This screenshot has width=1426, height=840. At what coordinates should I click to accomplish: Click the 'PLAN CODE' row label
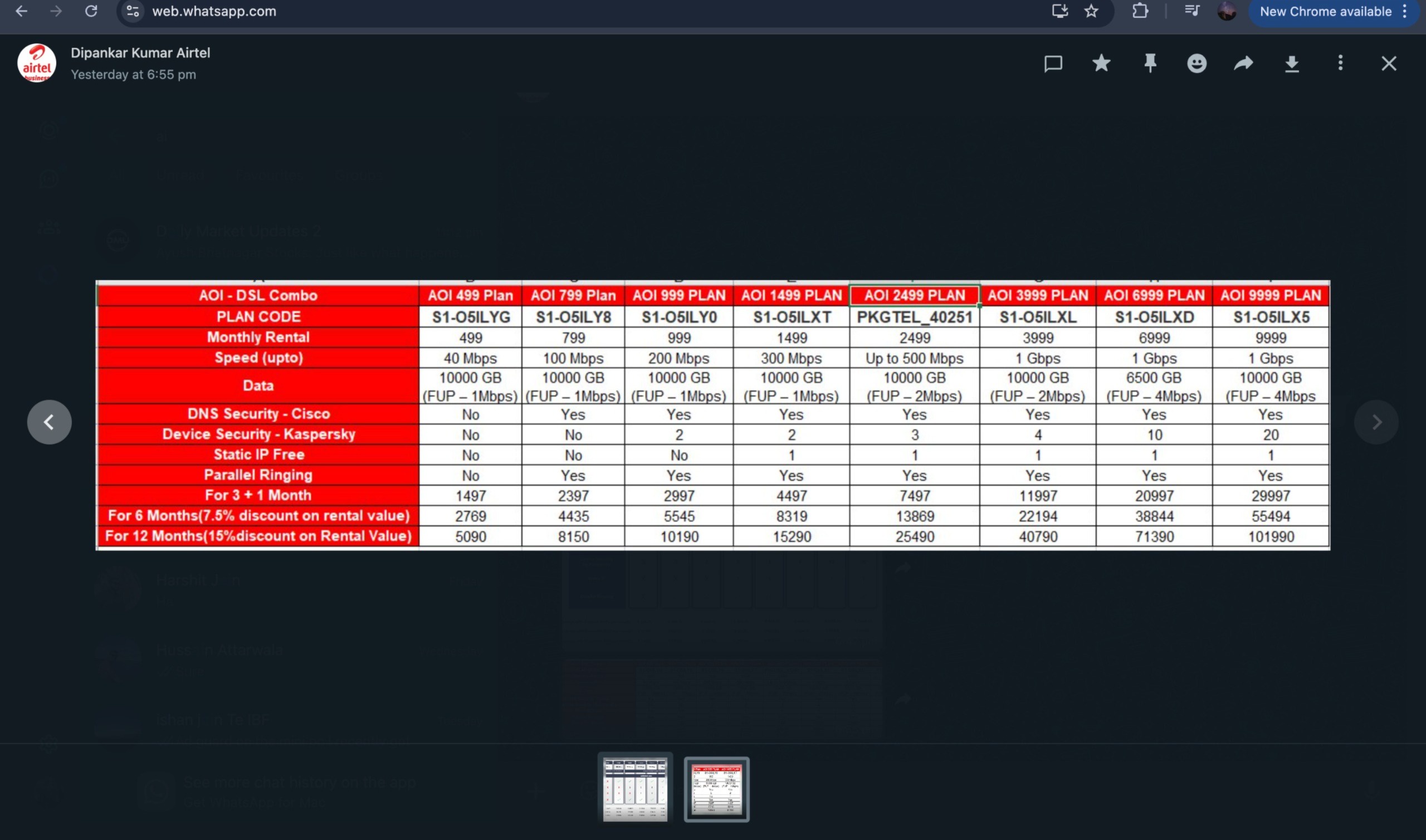coord(258,316)
